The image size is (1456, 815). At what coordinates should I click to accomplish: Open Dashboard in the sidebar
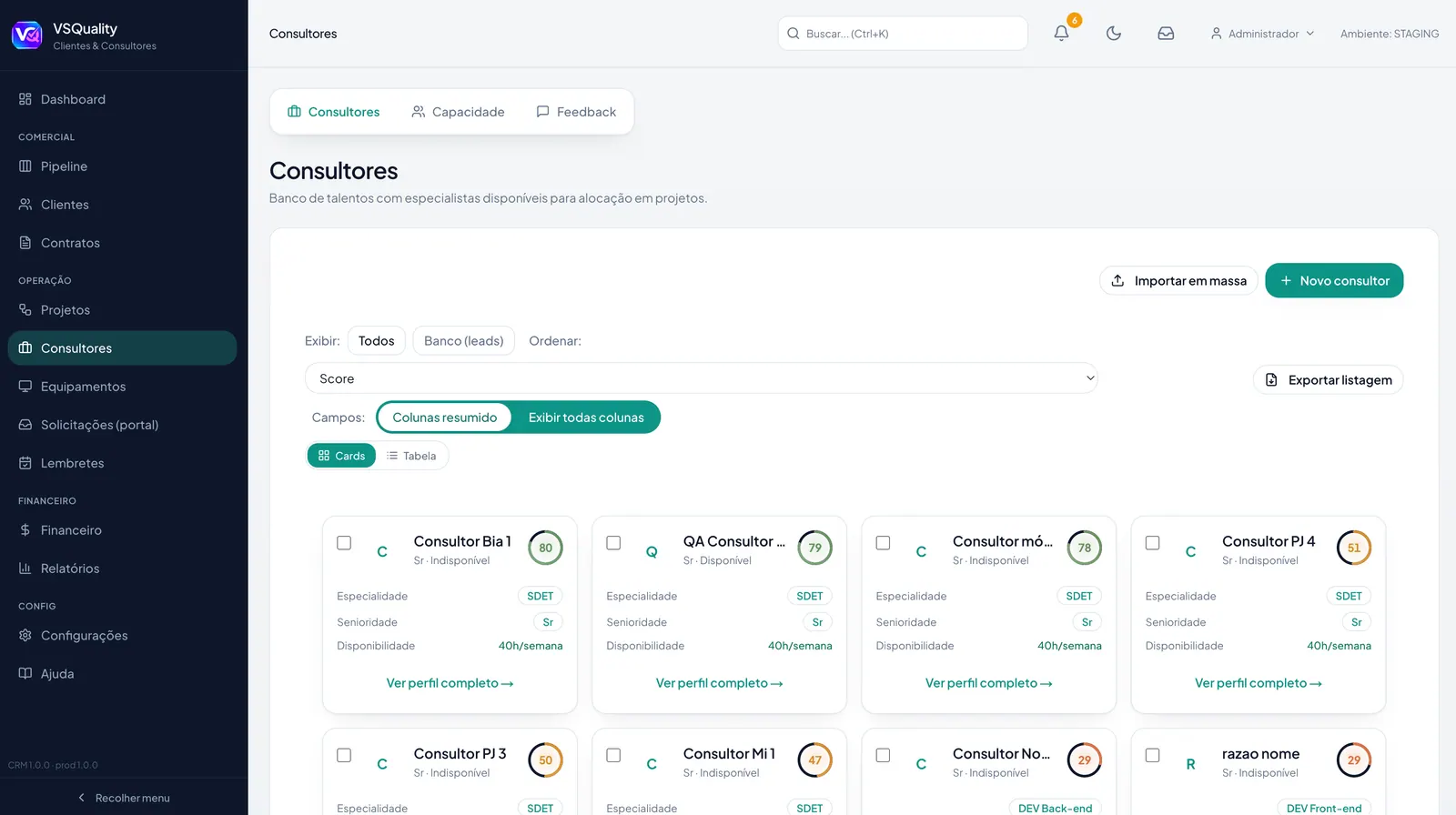122,99
